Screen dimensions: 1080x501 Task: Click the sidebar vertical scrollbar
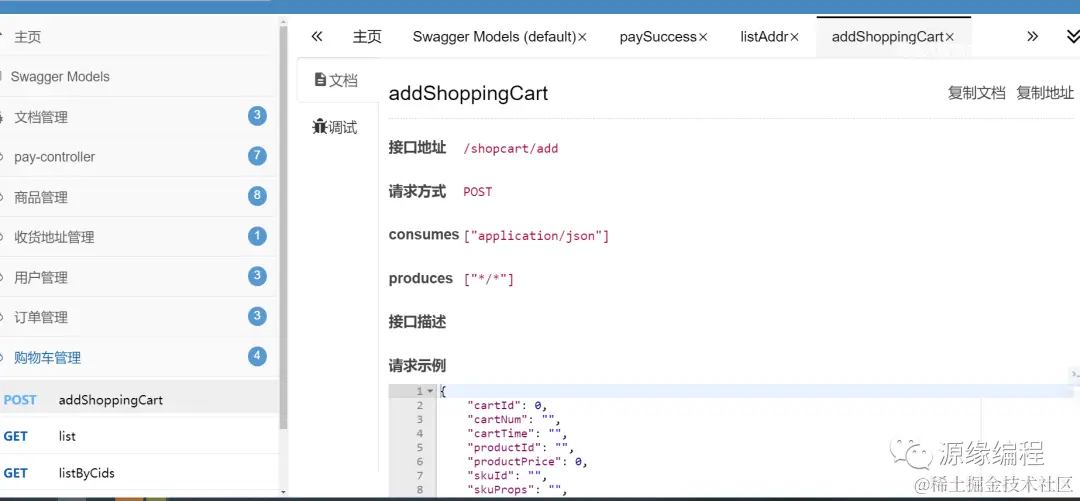point(283,227)
